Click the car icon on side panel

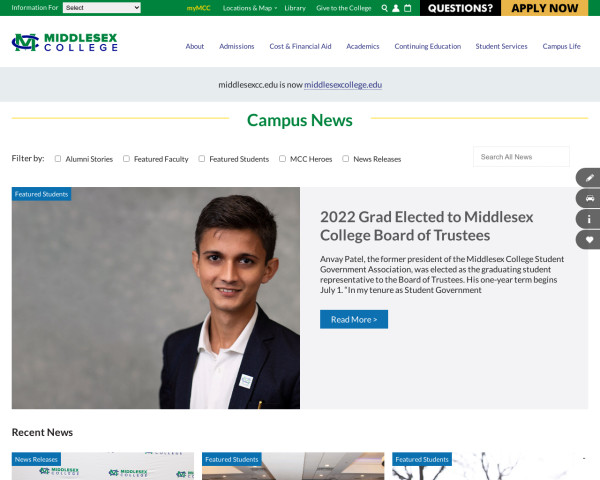click(x=589, y=198)
